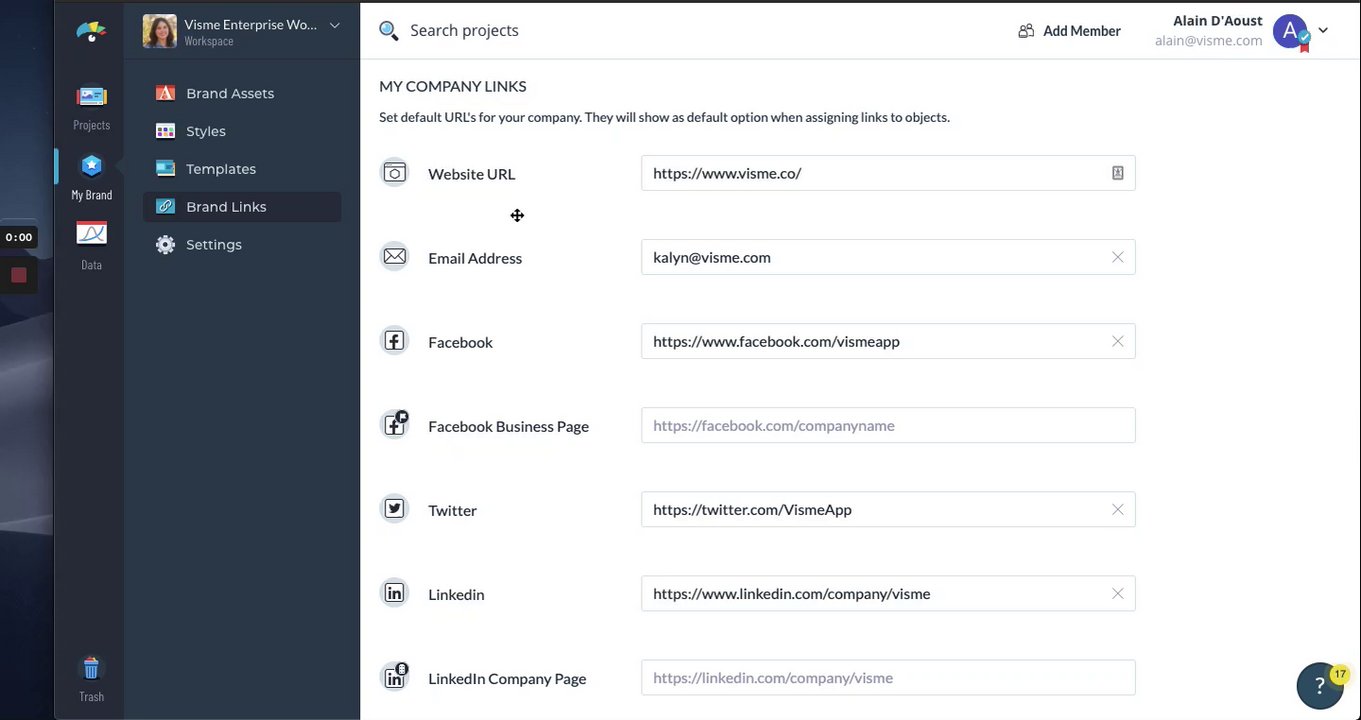Clear the Facebook URL field
1361x720 pixels.
point(1117,341)
